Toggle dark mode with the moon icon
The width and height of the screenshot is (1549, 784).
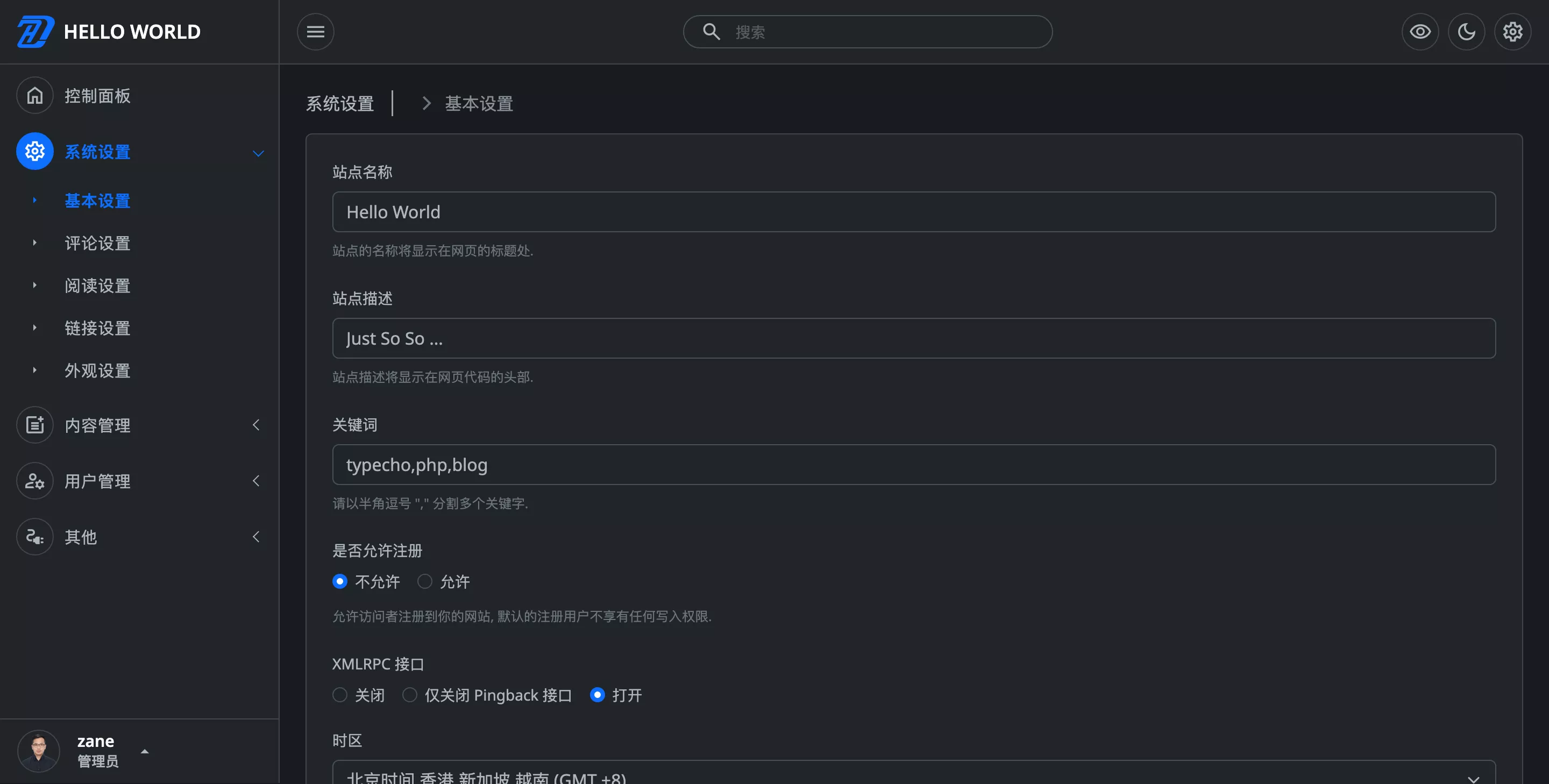(x=1466, y=31)
